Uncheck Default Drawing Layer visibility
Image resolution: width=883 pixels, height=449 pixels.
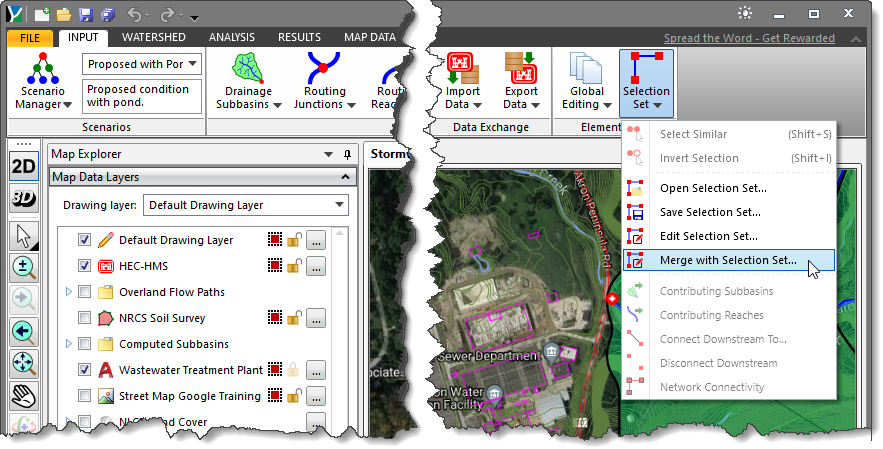click(x=84, y=240)
